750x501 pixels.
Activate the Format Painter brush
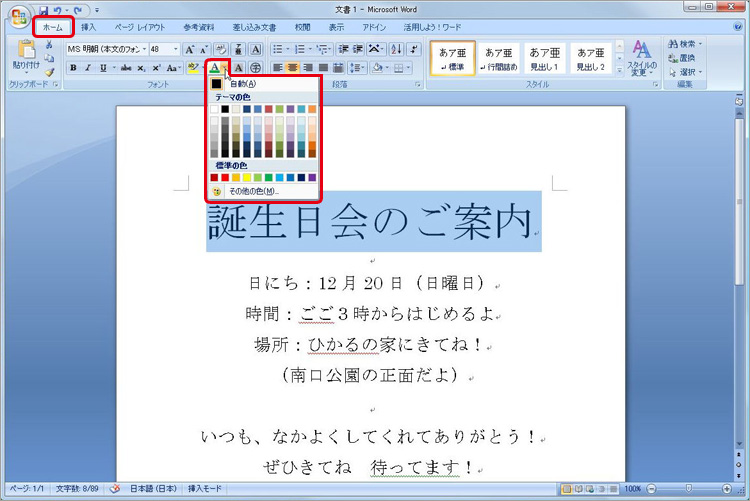49,72
